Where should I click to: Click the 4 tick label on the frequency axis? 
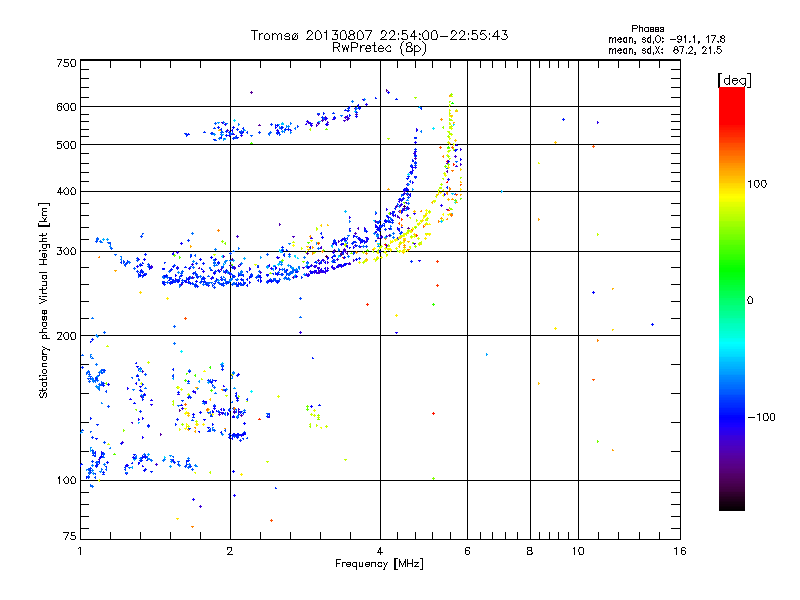point(380,551)
